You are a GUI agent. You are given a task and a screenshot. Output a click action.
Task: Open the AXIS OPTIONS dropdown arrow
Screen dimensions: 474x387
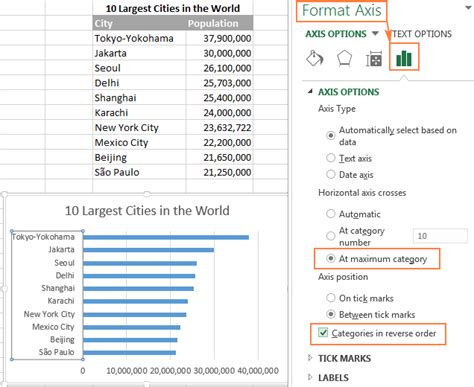click(x=375, y=33)
